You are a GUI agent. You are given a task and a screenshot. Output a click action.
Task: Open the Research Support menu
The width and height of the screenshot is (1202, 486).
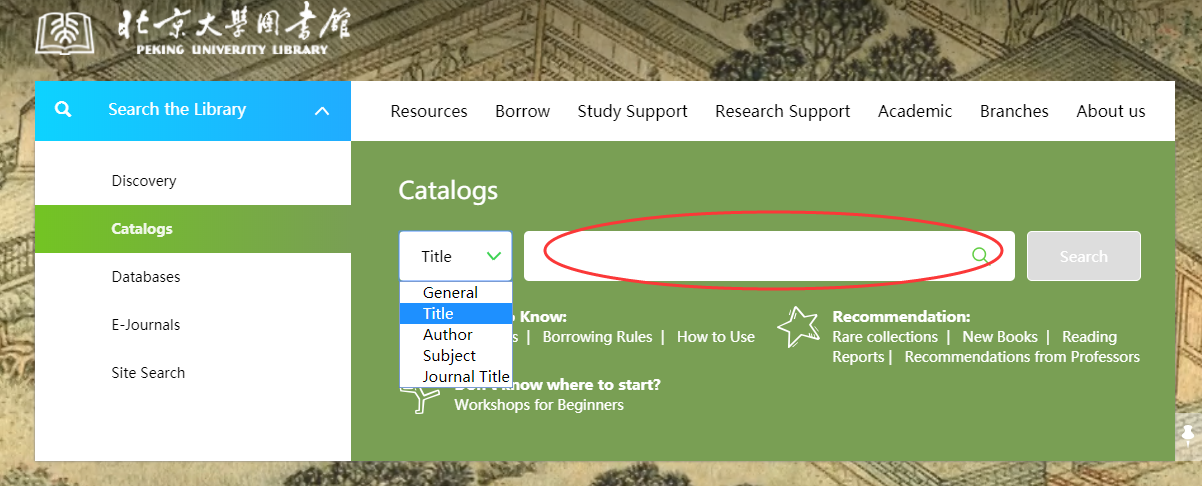tap(783, 111)
